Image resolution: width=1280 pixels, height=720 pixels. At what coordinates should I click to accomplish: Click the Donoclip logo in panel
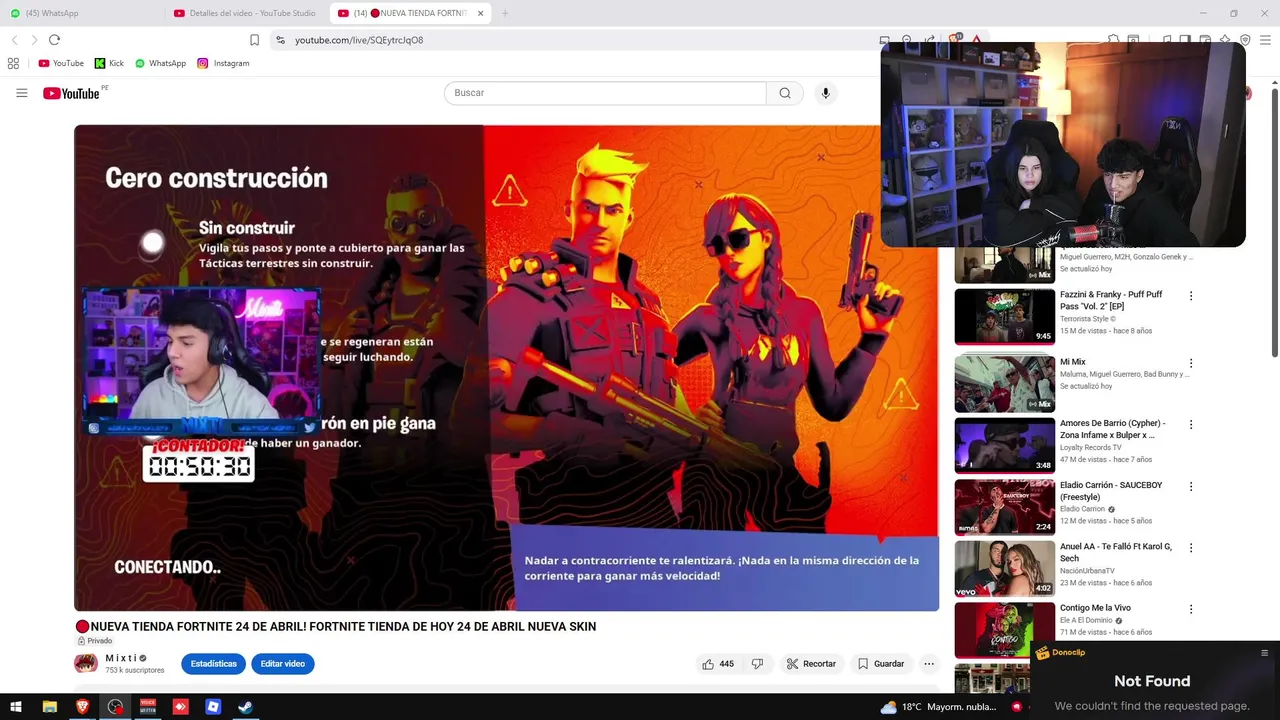[x=1060, y=653]
